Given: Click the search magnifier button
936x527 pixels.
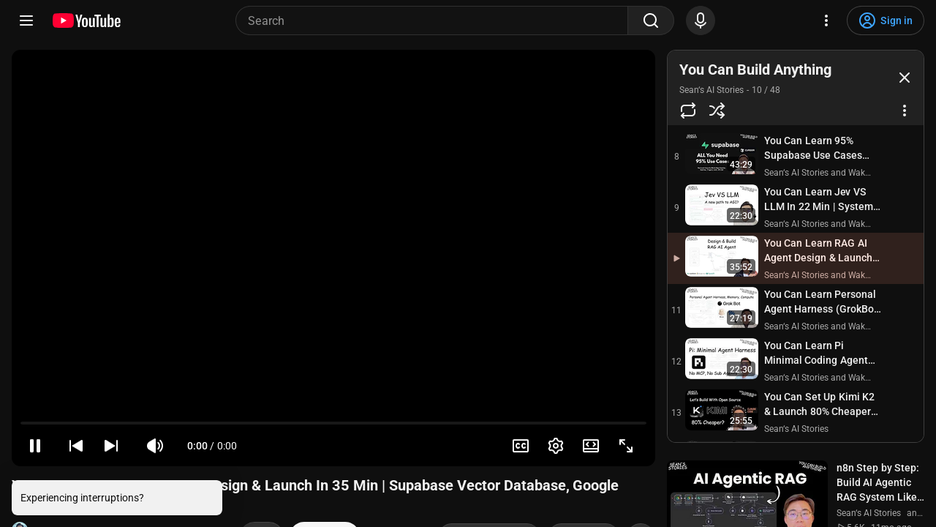Looking at the screenshot, I should [x=651, y=21].
